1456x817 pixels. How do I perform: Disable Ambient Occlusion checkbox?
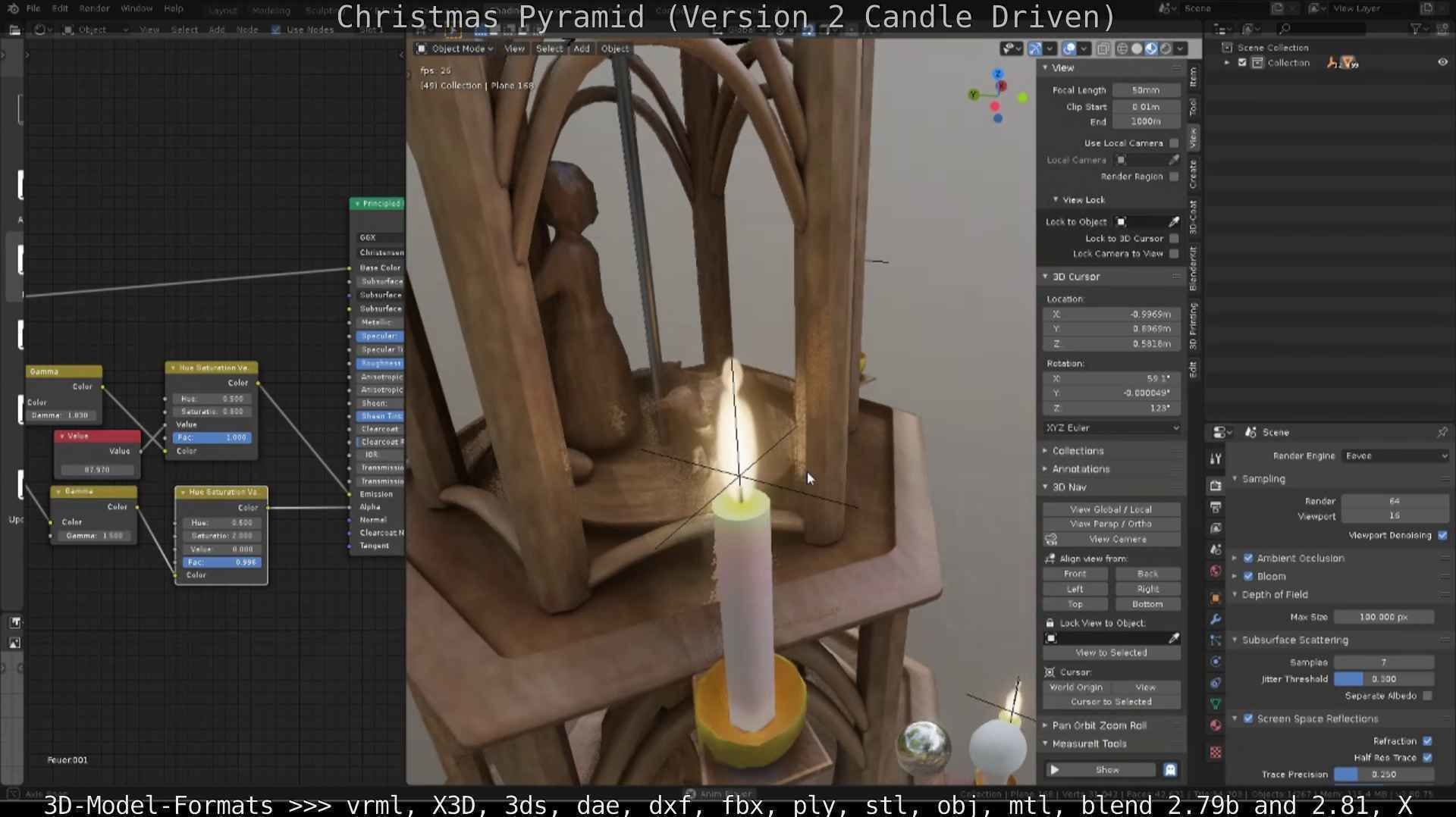1248,559
